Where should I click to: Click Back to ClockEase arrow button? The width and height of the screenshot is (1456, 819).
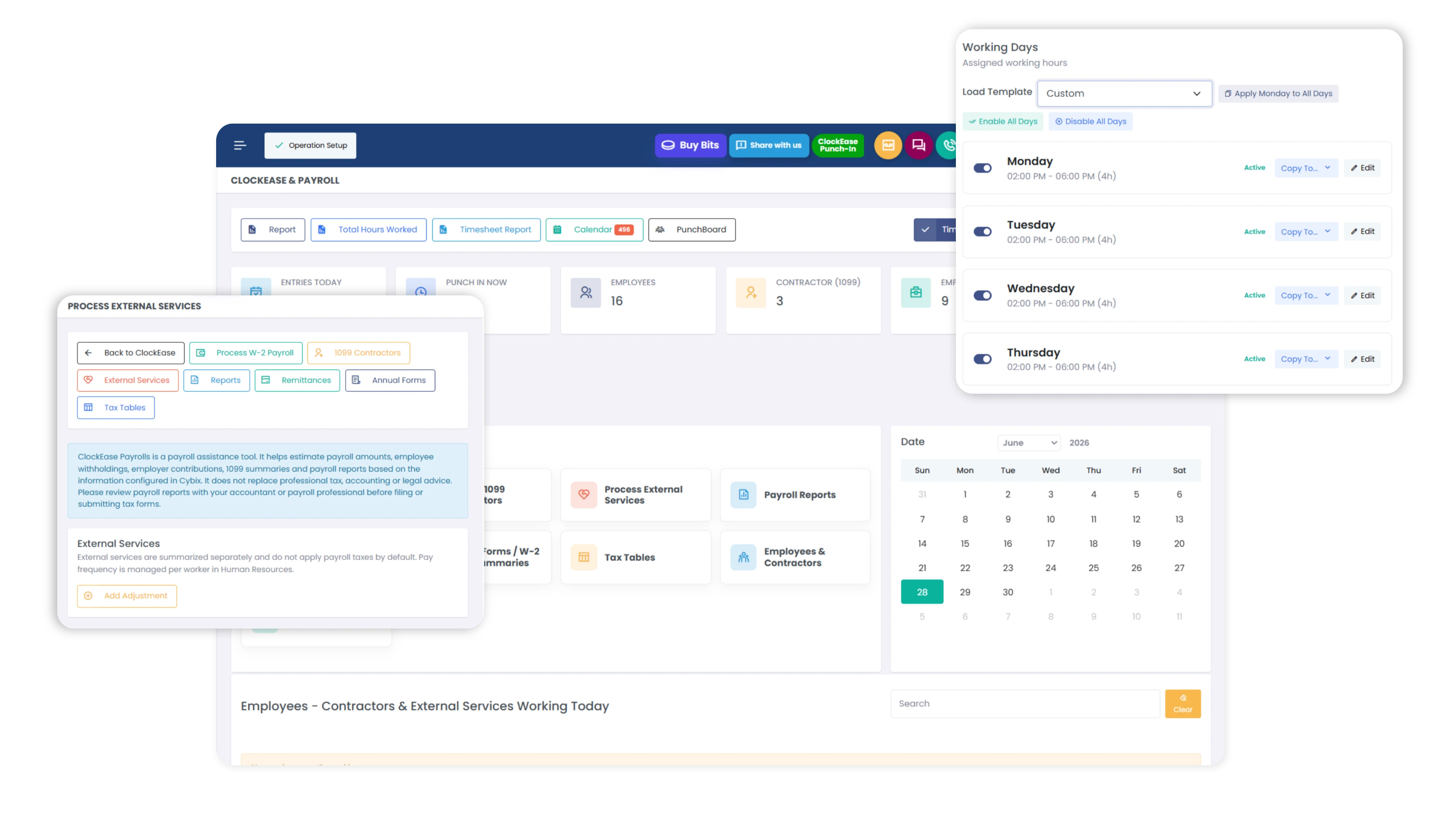click(130, 353)
